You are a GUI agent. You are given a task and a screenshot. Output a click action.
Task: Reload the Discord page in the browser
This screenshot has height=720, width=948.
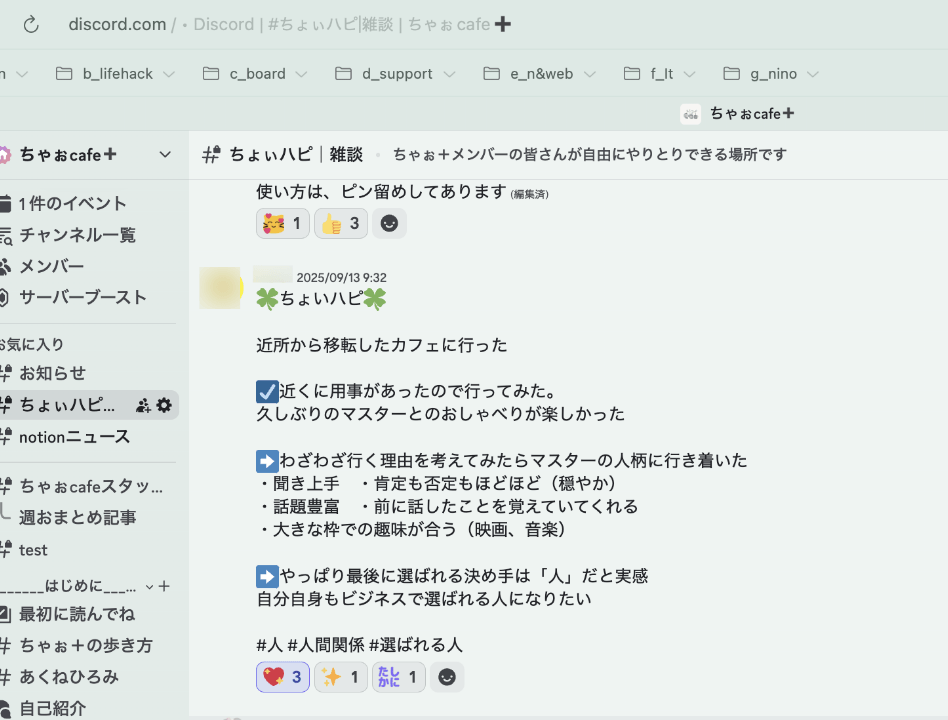pyautogui.click(x=31, y=24)
